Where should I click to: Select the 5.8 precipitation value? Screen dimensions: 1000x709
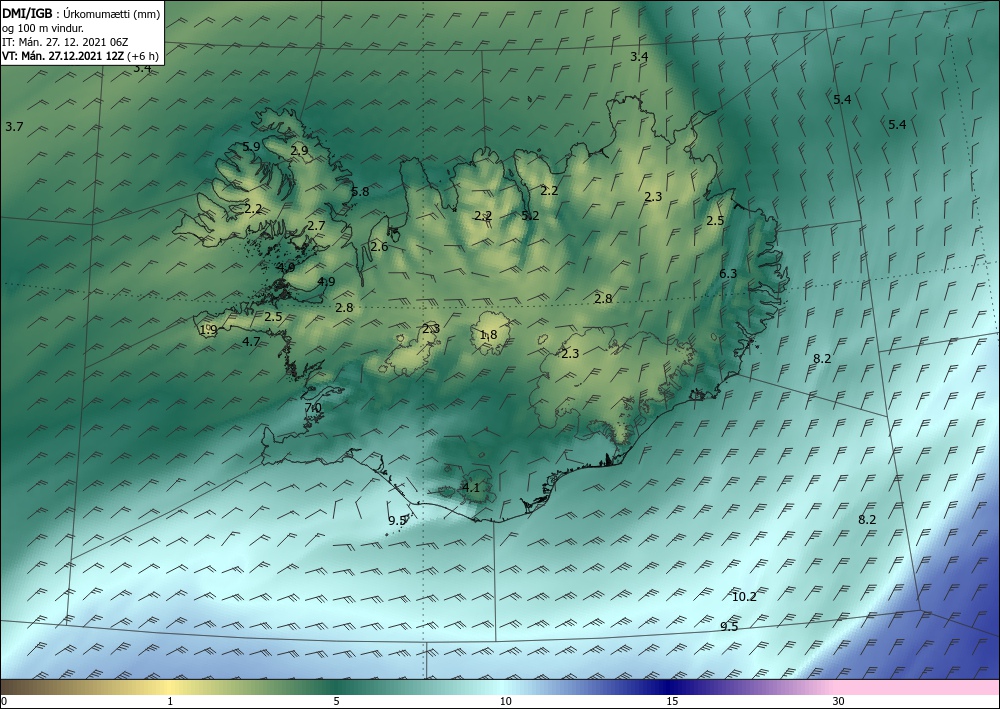tap(360, 192)
